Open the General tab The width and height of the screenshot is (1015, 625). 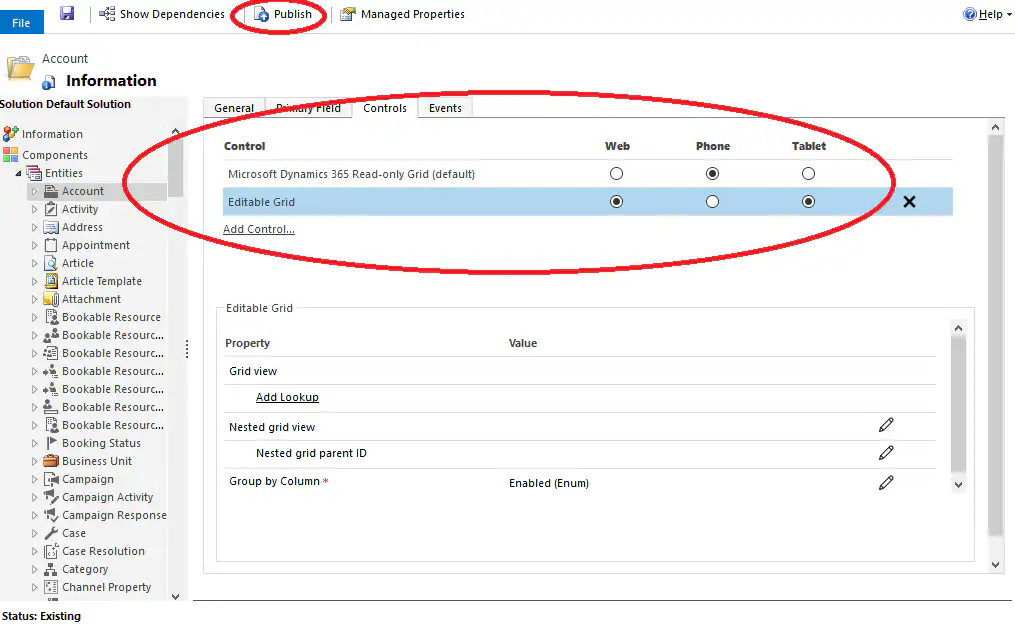point(233,107)
